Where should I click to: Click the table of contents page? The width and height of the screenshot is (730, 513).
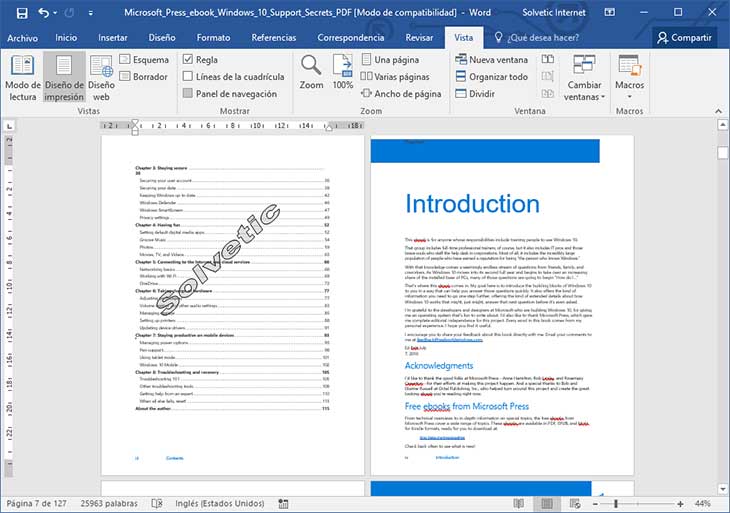tap(233, 305)
